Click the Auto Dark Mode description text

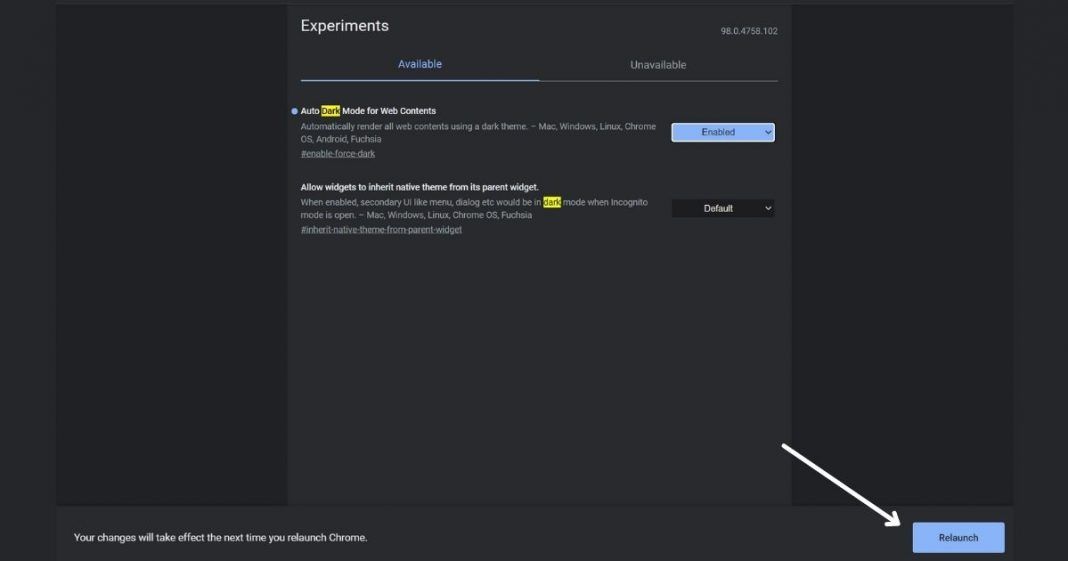478,133
